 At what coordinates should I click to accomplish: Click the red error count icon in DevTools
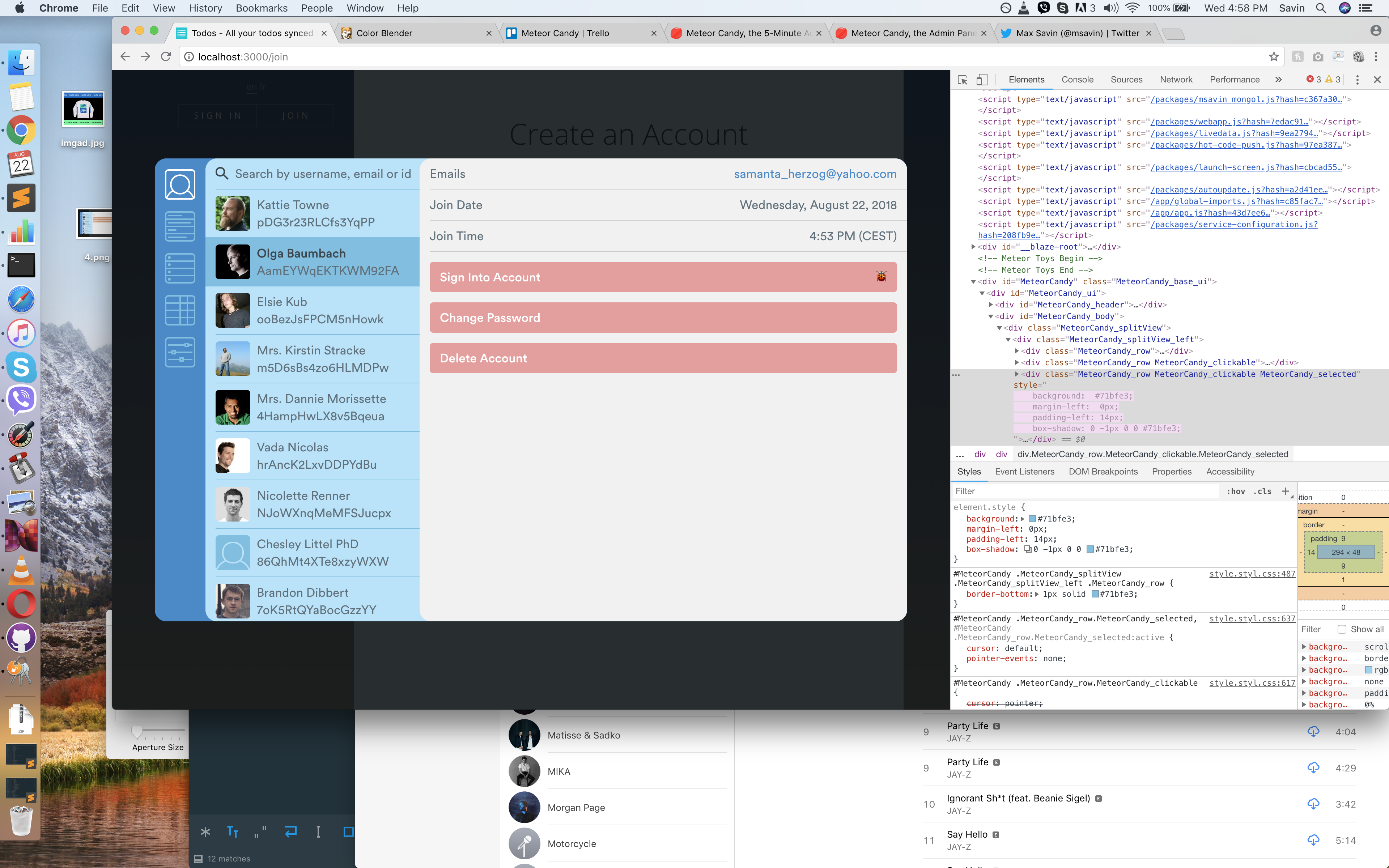(1311, 79)
